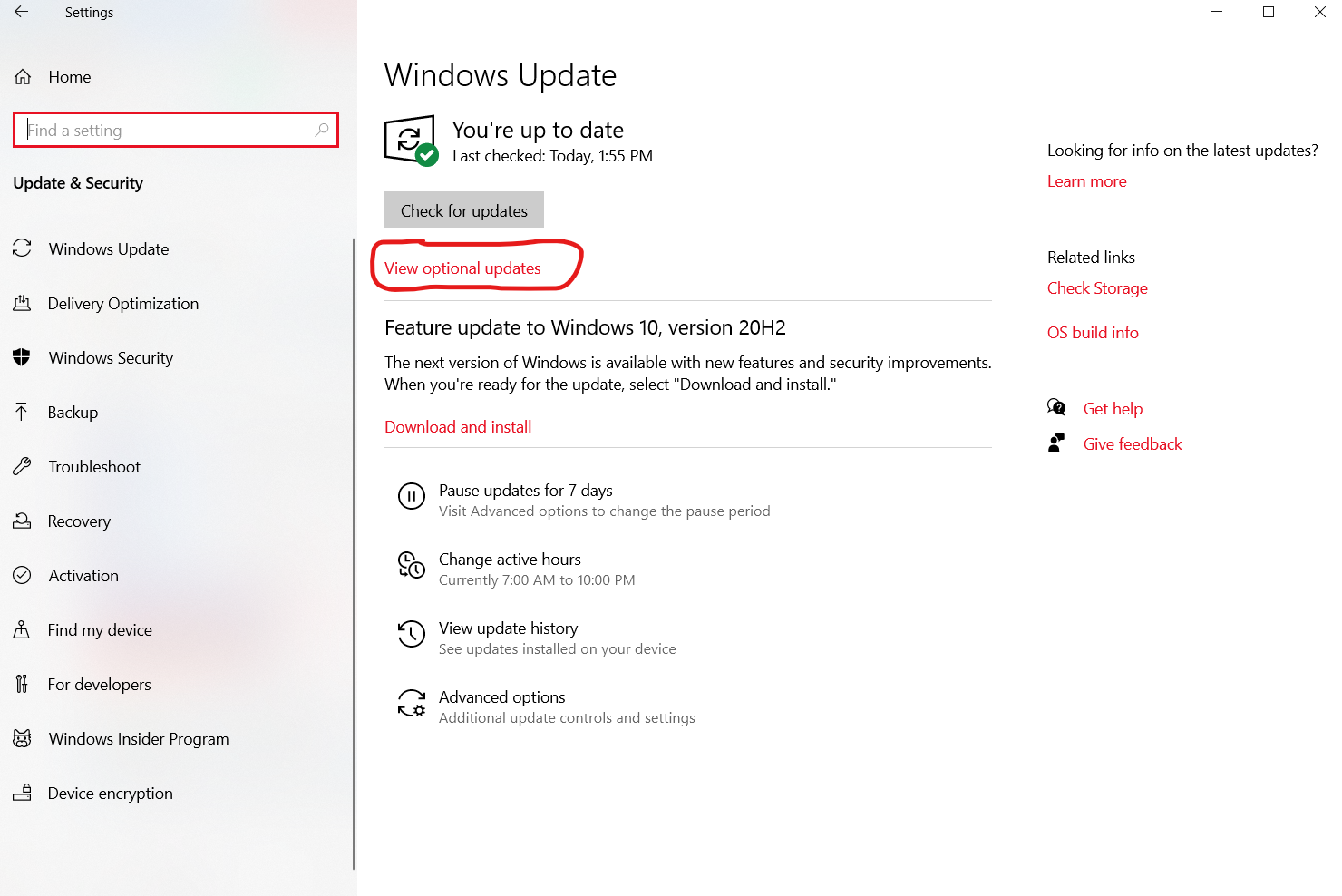Click the "Last checked: Today, 1:55 PM" text
1342x896 pixels.
coord(552,156)
